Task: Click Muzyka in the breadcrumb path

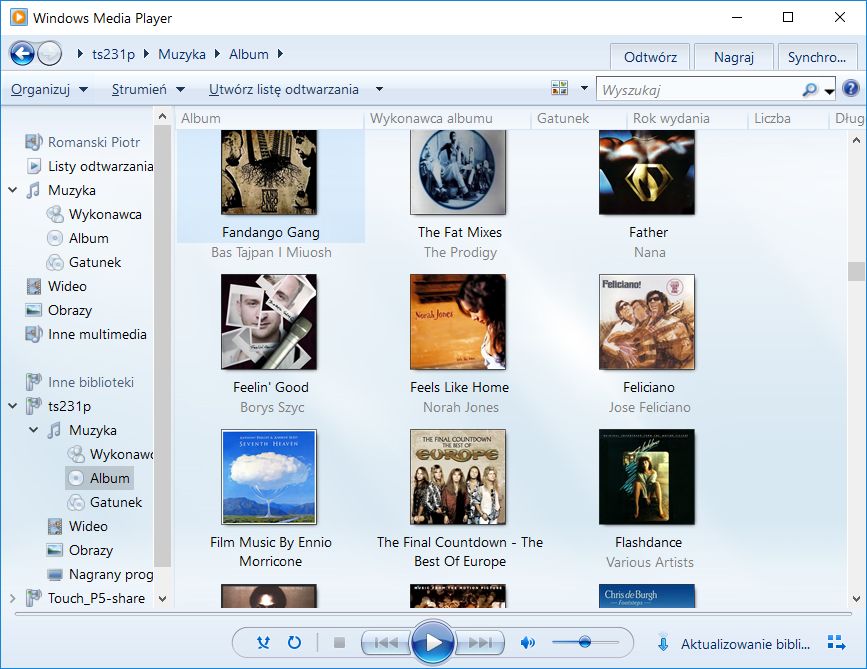Action: 181,54
